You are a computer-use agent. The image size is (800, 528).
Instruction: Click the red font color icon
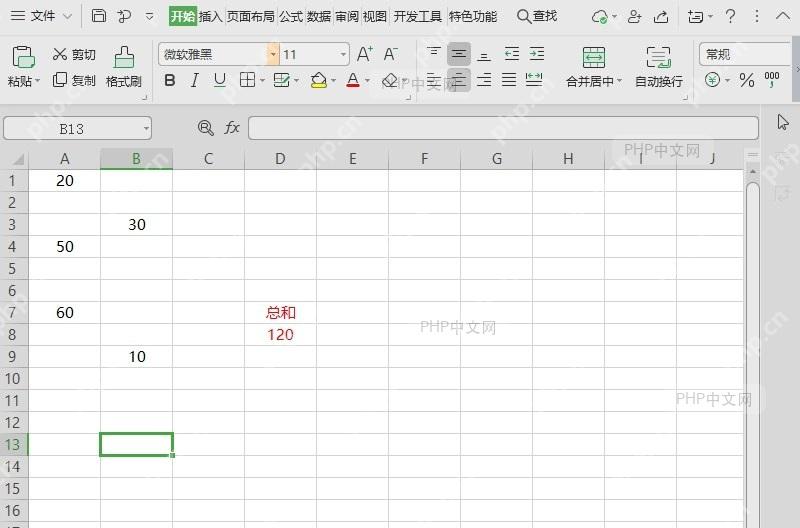click(x=353, y=80)
